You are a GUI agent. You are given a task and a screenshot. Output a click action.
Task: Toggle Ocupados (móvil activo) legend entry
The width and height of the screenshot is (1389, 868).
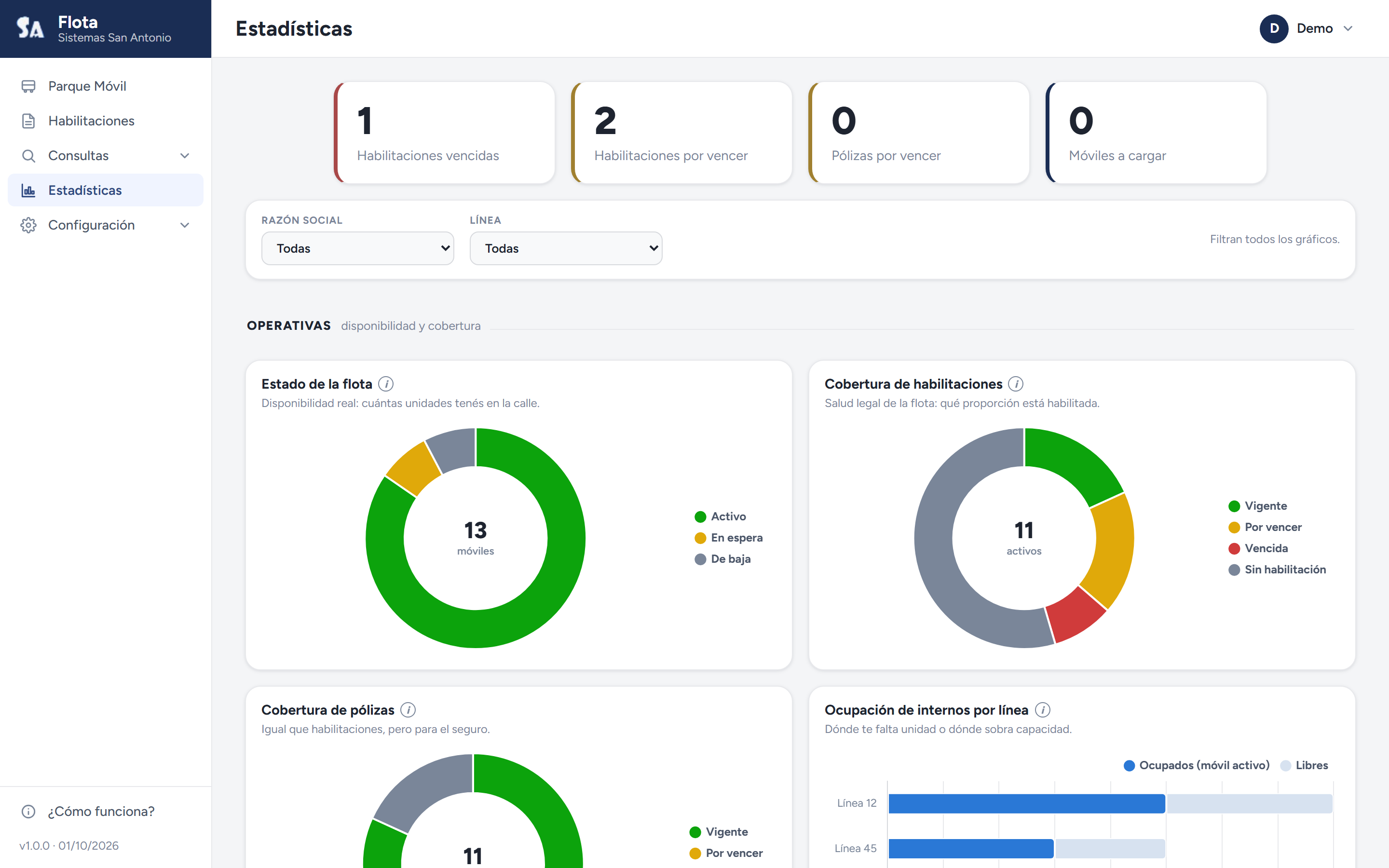(1197, 765)
